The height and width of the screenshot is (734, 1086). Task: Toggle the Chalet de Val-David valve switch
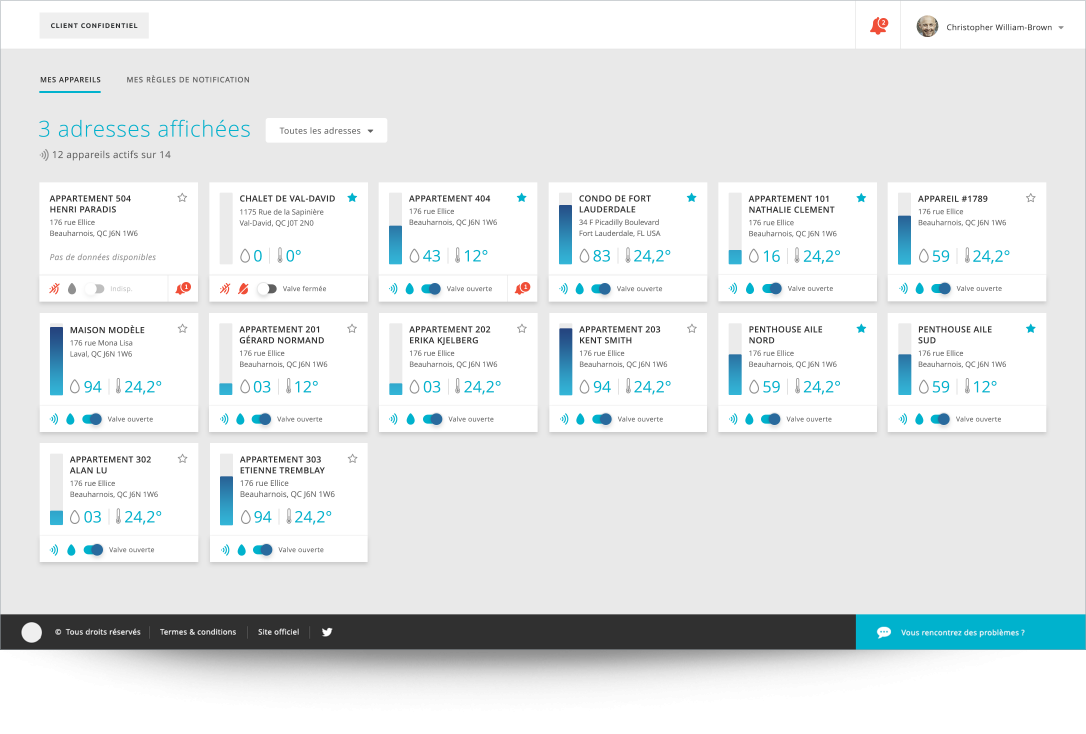pyautogui.click(x=266, y=288)
